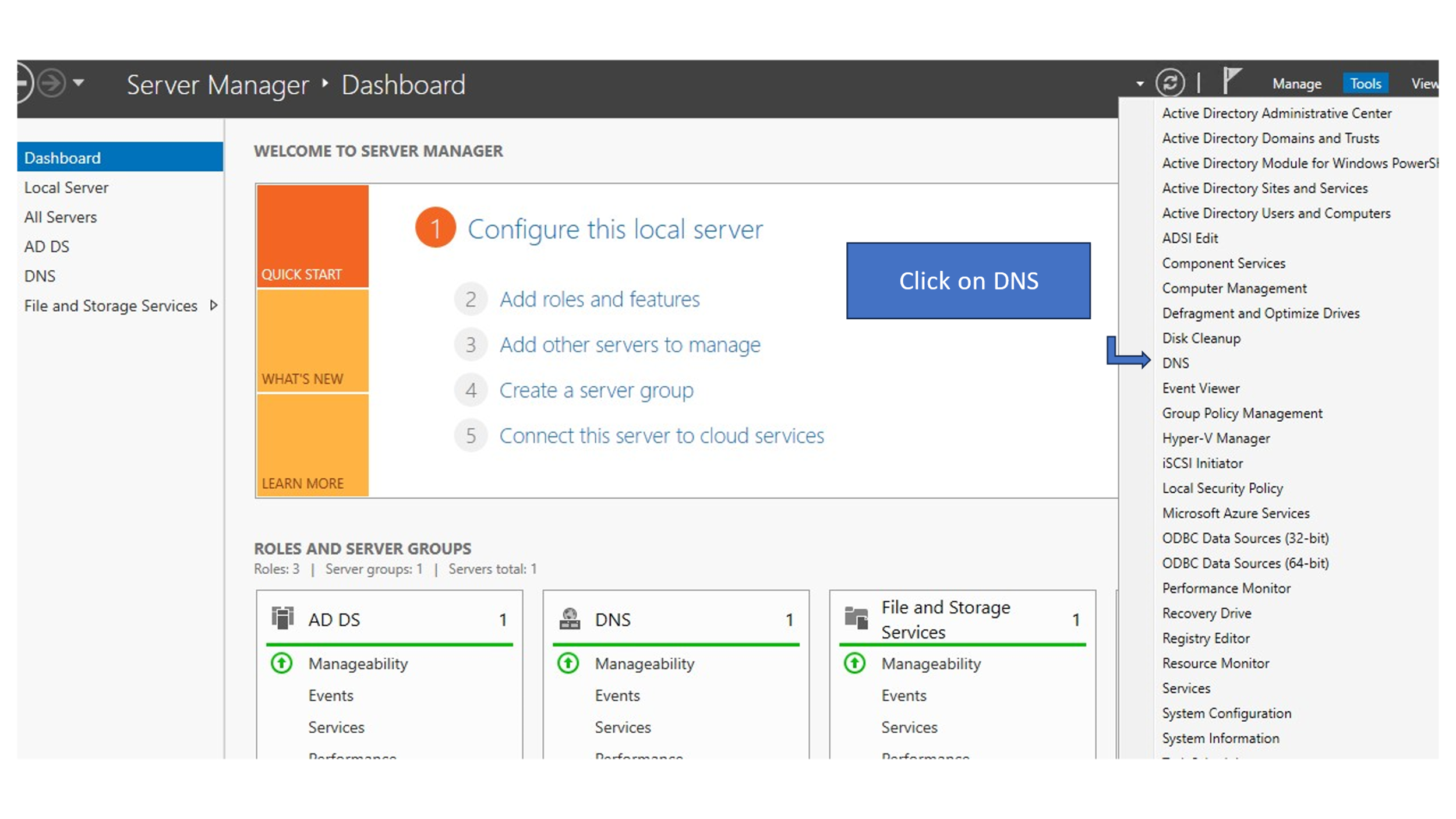Click Add roles and features link

pos(599,299)
